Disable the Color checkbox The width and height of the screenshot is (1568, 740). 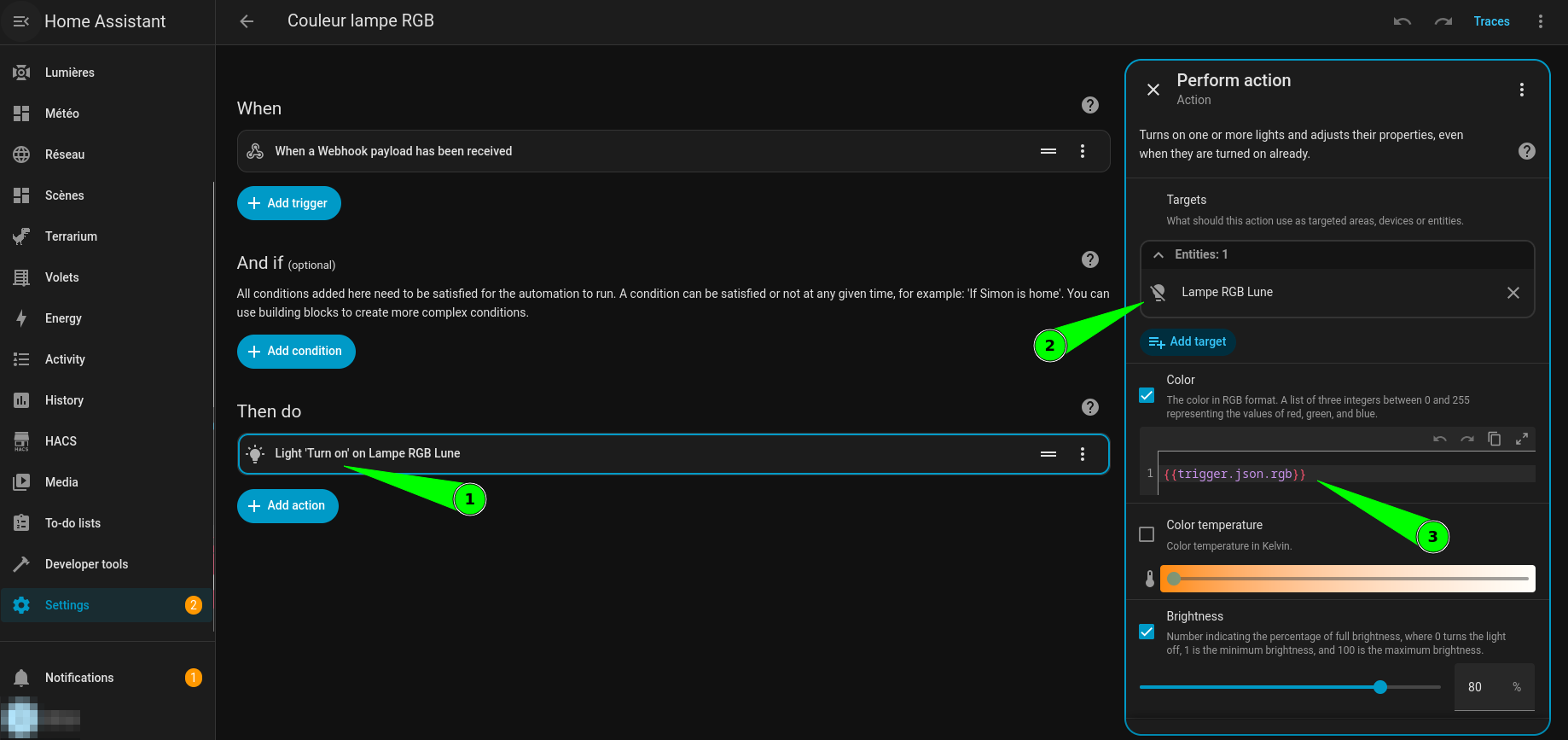pos(1147,395)
